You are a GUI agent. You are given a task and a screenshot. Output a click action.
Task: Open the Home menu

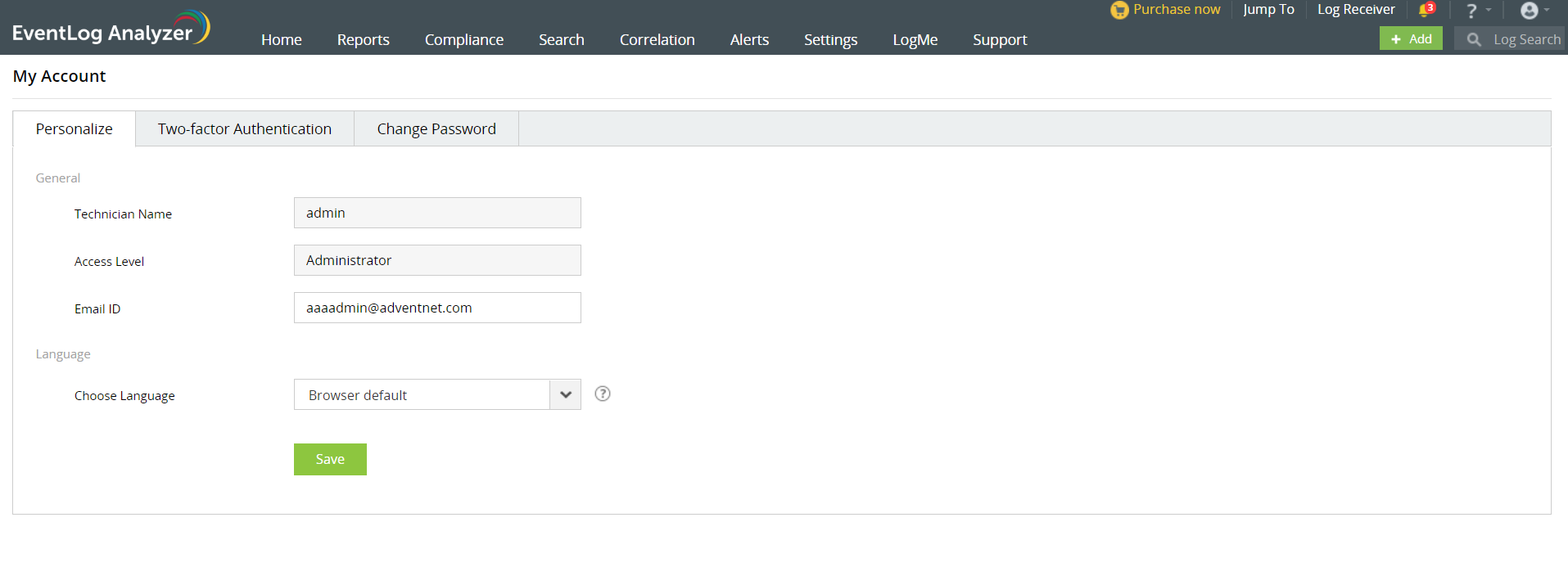click(282, 39)
